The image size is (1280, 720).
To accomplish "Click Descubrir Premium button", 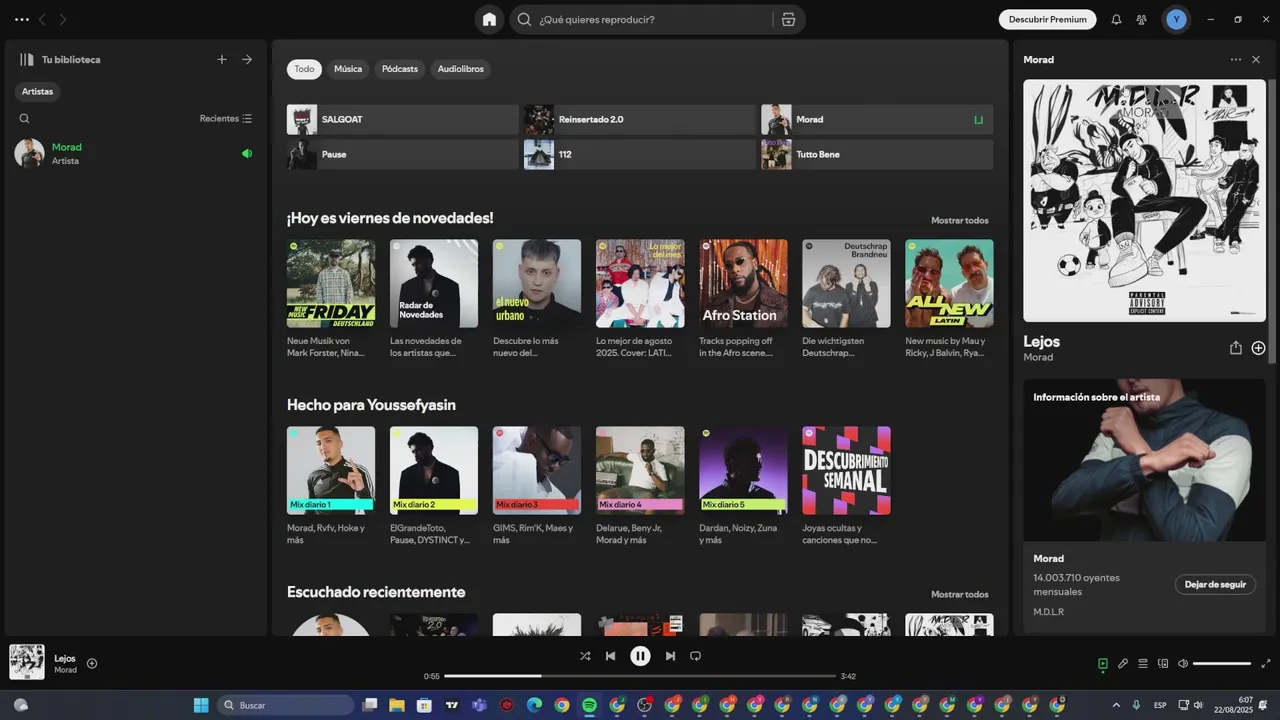I will (x=1047, y=19).
